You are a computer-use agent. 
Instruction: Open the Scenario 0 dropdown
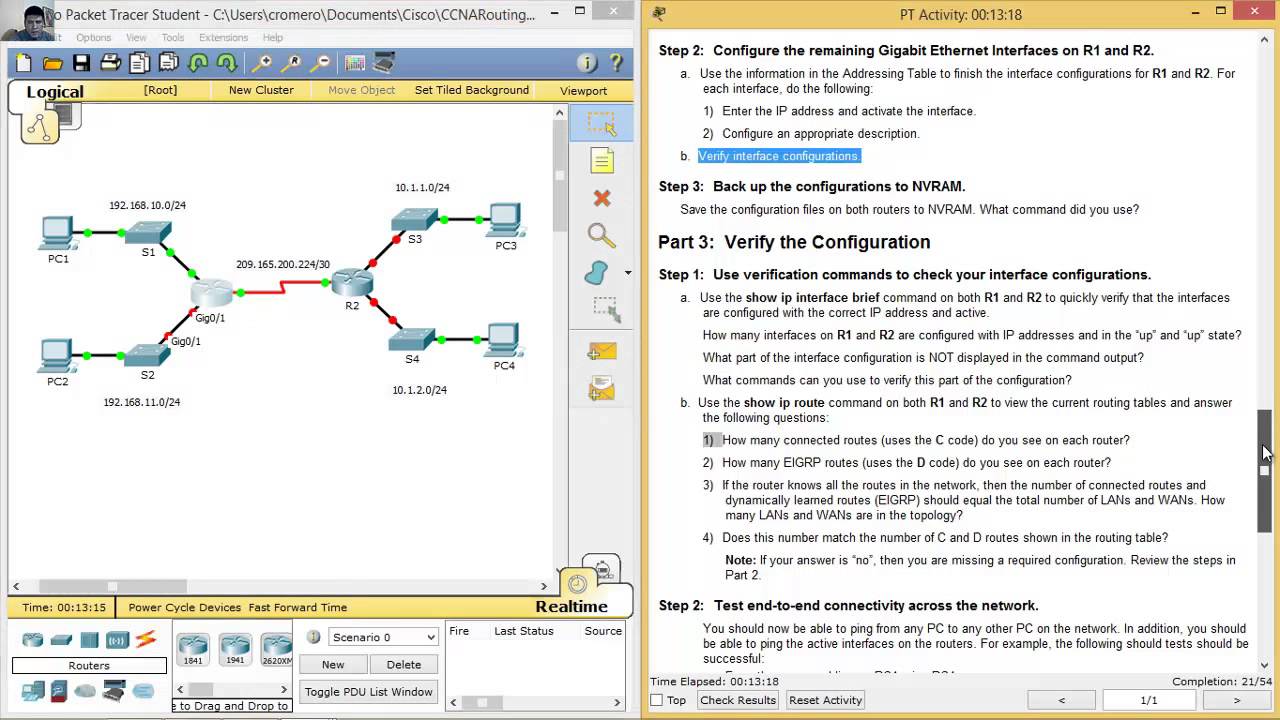point(383,637)
